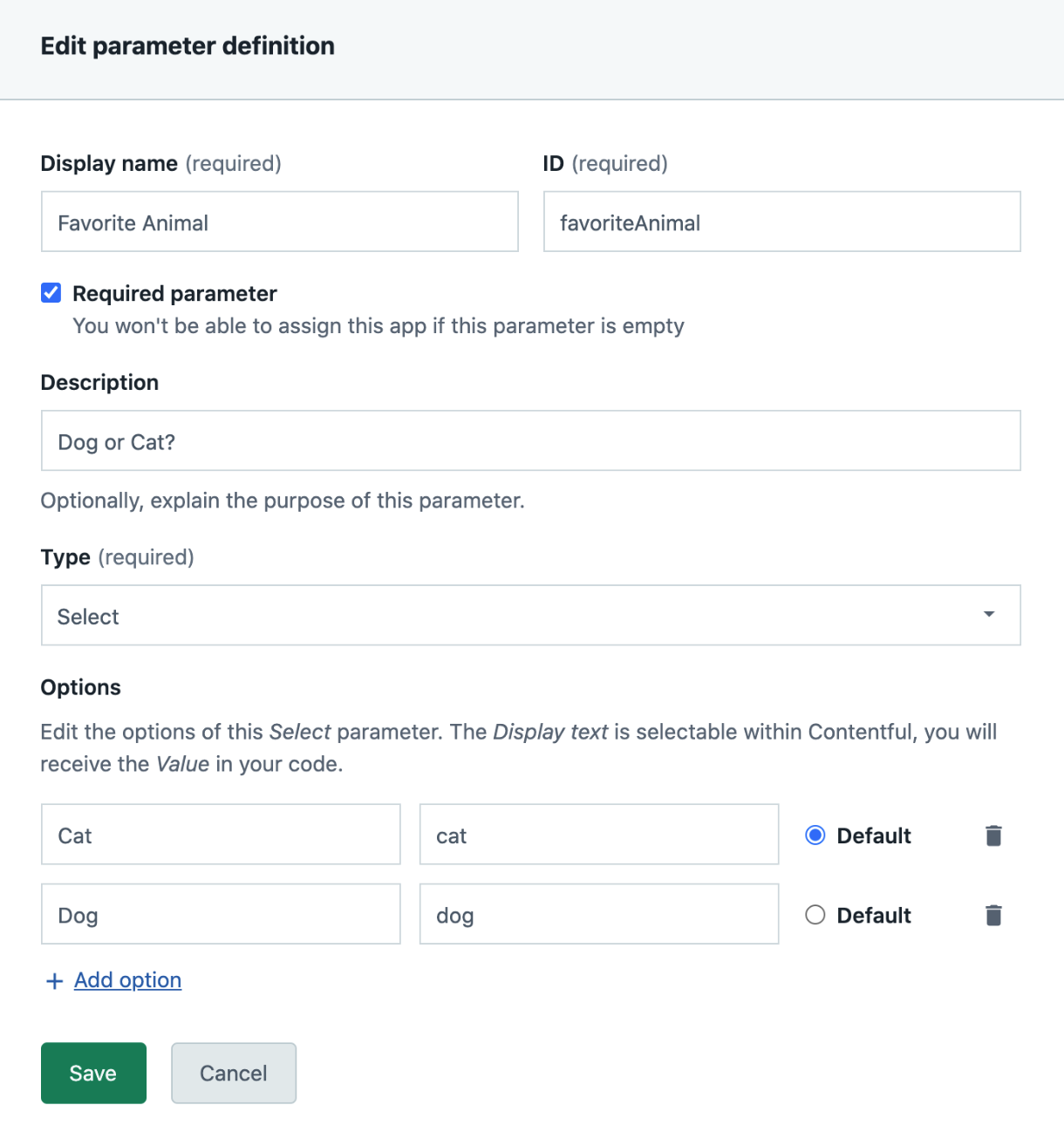1064x1146 pixels.
Task: Click the plus icon beside Add option
Action: click(54, 981)
